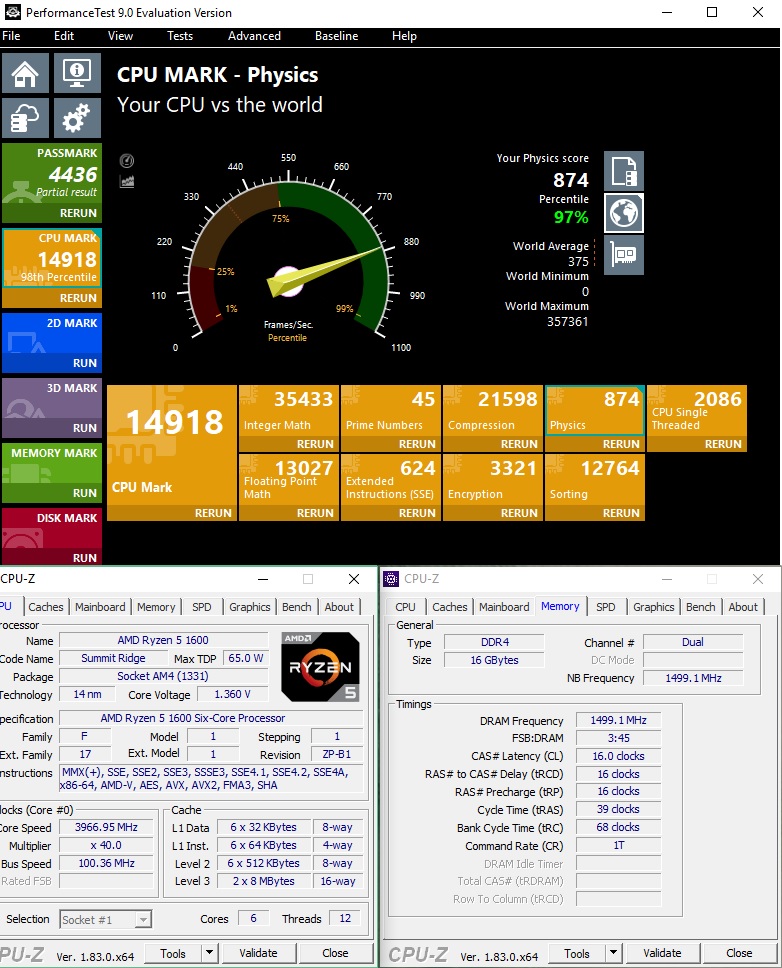Open the System Information monitor icon
This screenshot has width=782, height=968.
[x=77, y=73]
